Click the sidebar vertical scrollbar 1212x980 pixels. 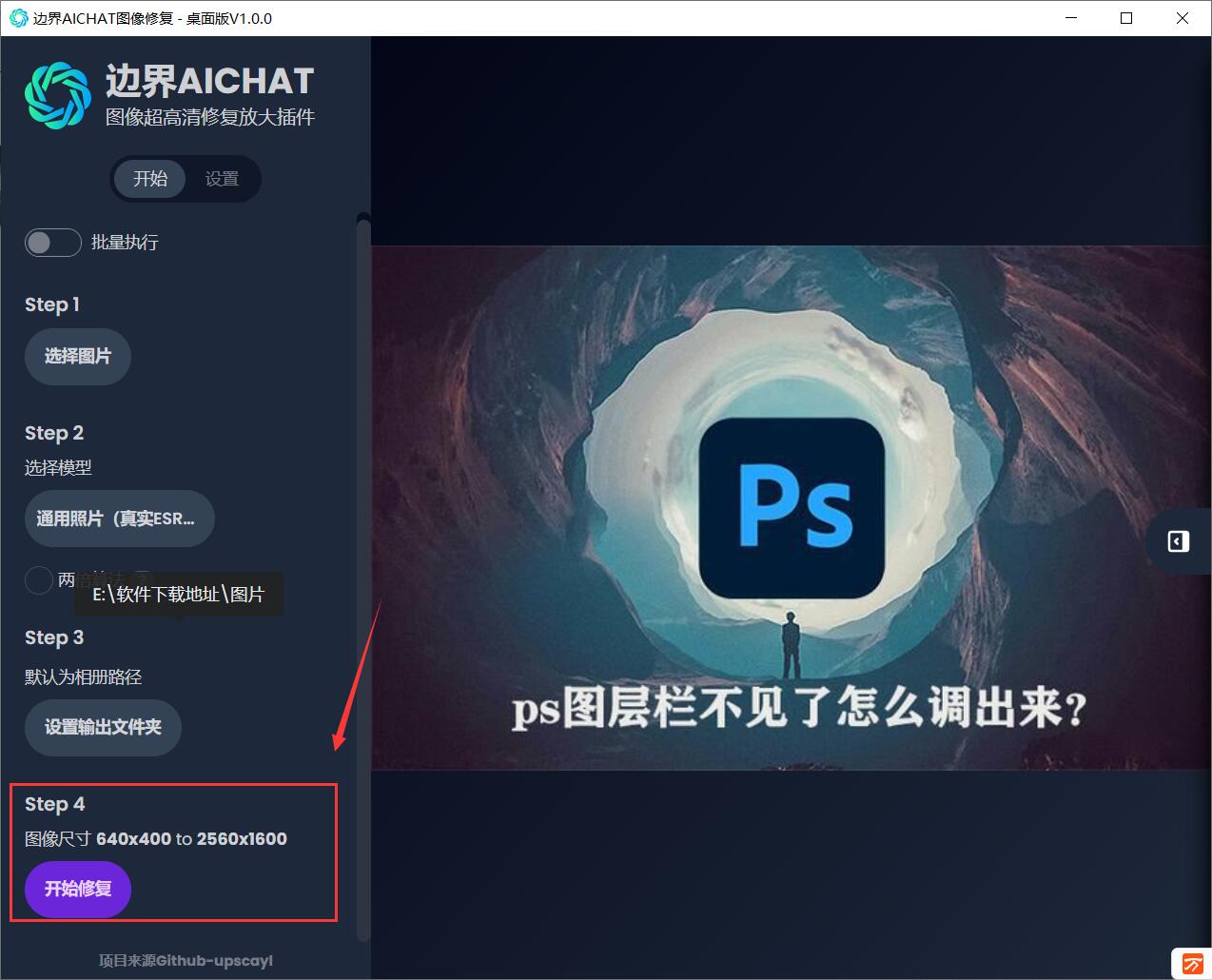pos(363,580)
